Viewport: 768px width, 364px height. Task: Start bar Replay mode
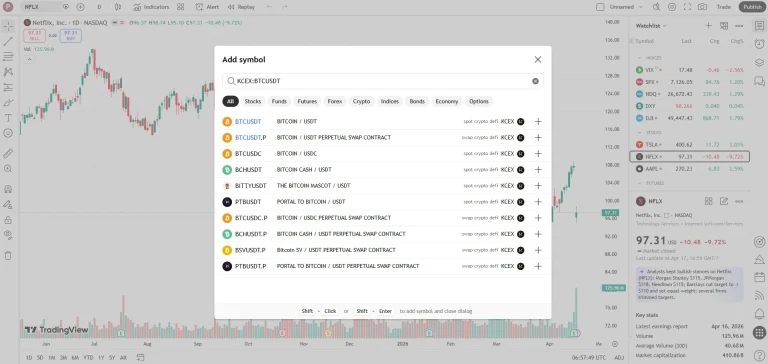(x=241, y=7)
